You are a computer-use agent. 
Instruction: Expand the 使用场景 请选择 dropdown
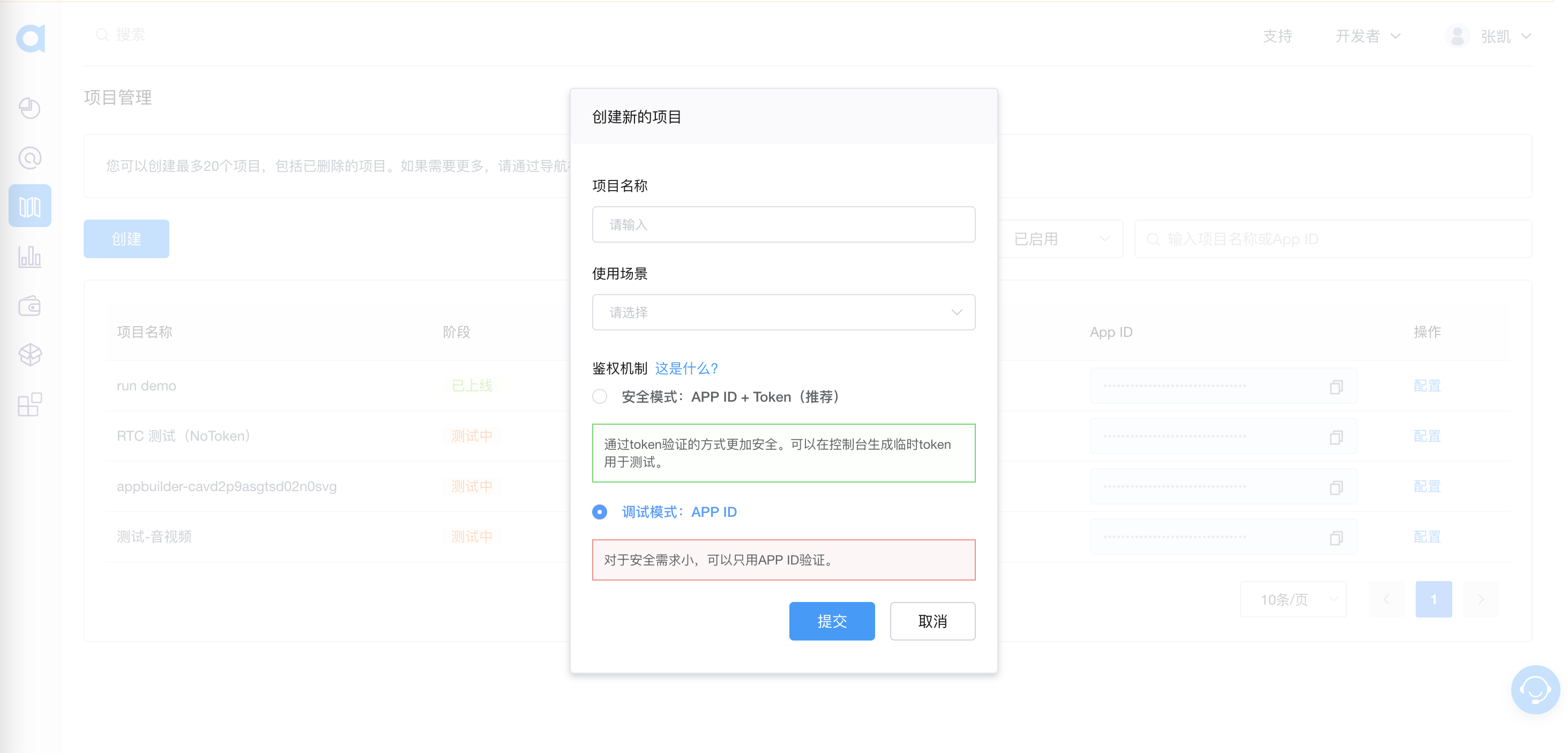click(783, 312)
